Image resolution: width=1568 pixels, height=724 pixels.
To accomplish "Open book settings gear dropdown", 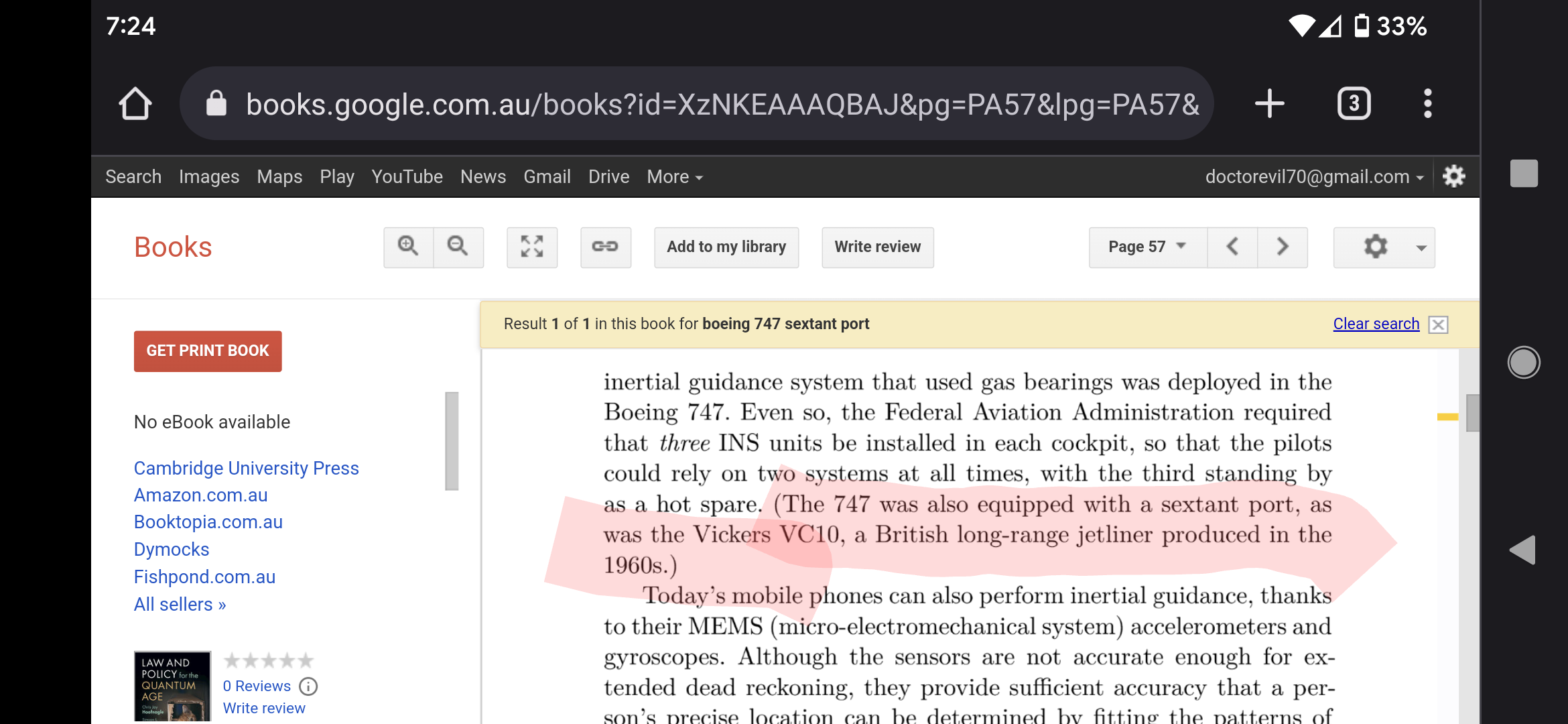I will point(1384,247).
